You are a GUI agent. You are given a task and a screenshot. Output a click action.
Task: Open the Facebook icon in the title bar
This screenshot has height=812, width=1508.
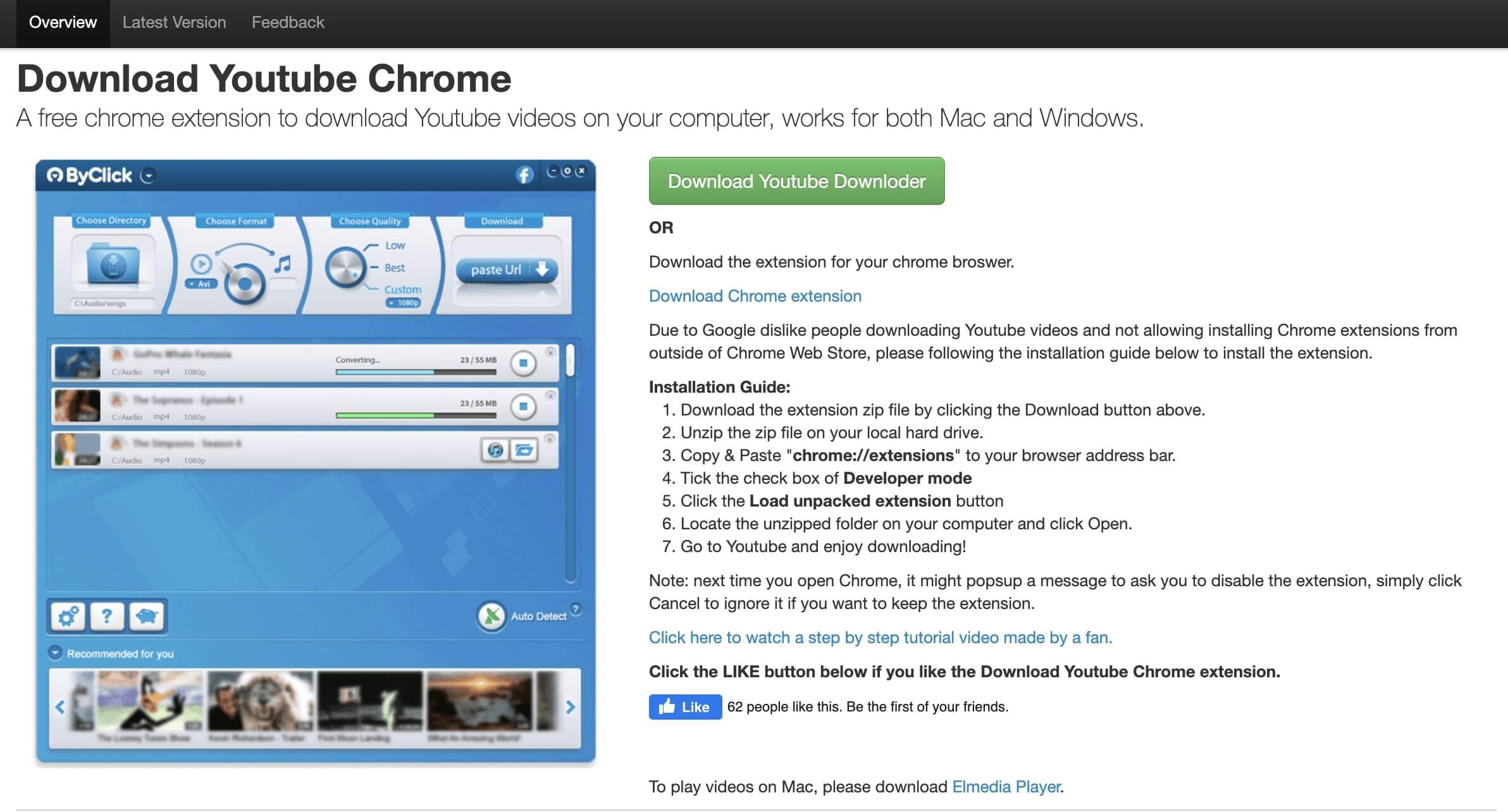click(x=523, y=175)
